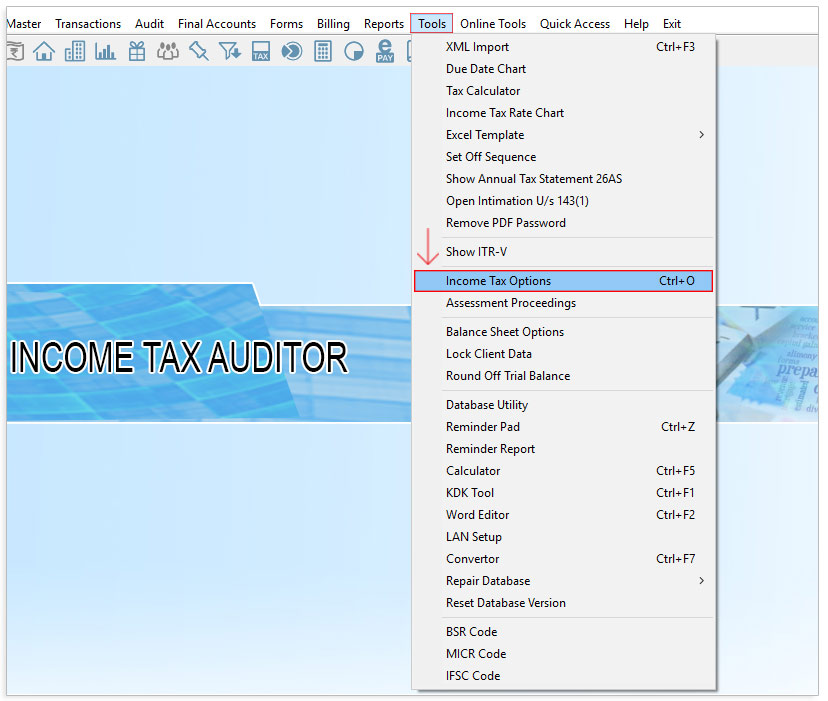Launch Word Editor
The image size is (828, 701).
[563, 515]
